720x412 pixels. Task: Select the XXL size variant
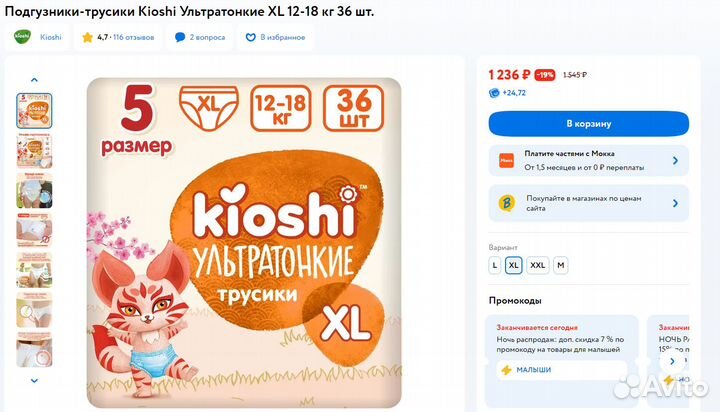[538, 265]
